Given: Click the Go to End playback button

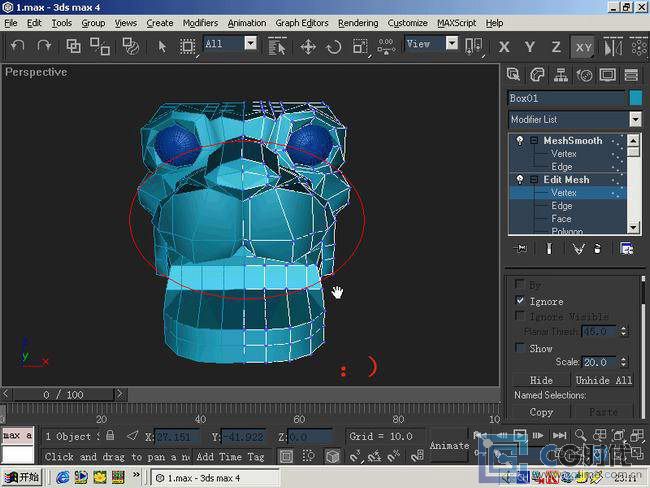Looking at the screenshot, I should pos(559,435).
